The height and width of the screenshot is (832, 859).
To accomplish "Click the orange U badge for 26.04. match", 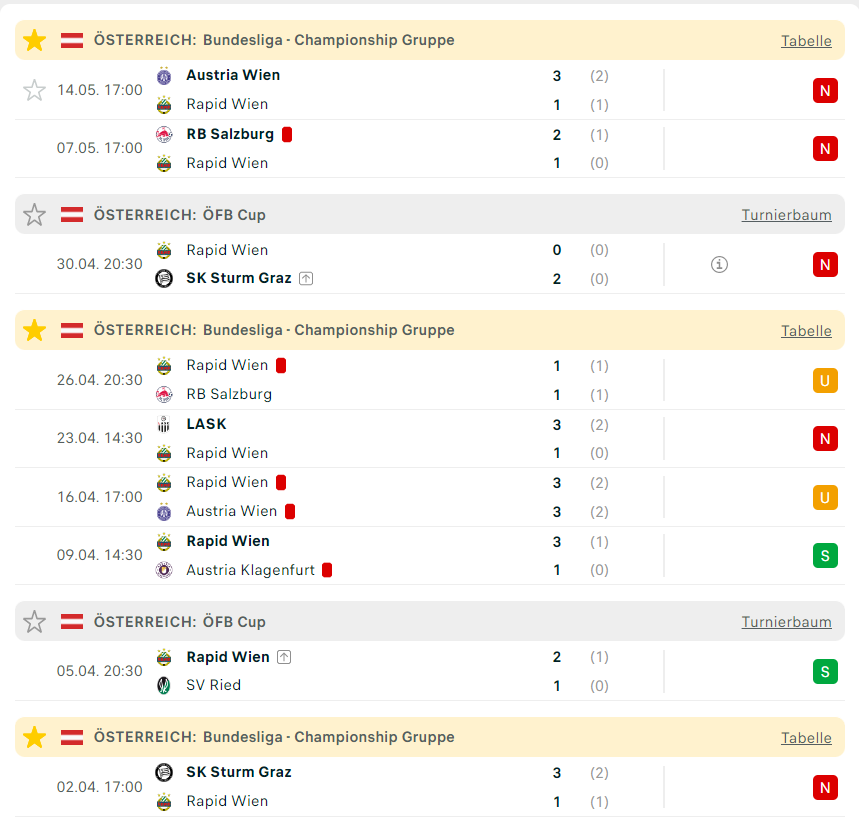I will click(825, 381).
